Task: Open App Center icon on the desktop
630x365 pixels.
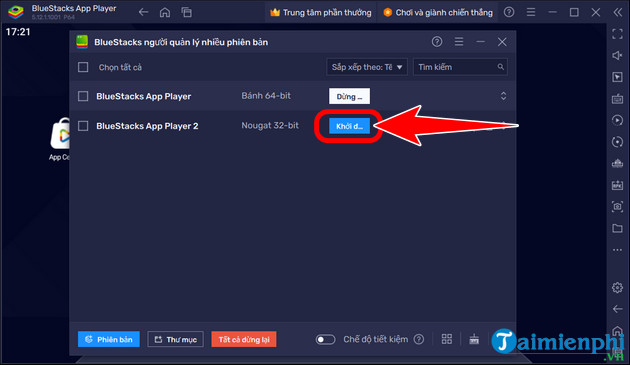Action: (x=60, y=139)
